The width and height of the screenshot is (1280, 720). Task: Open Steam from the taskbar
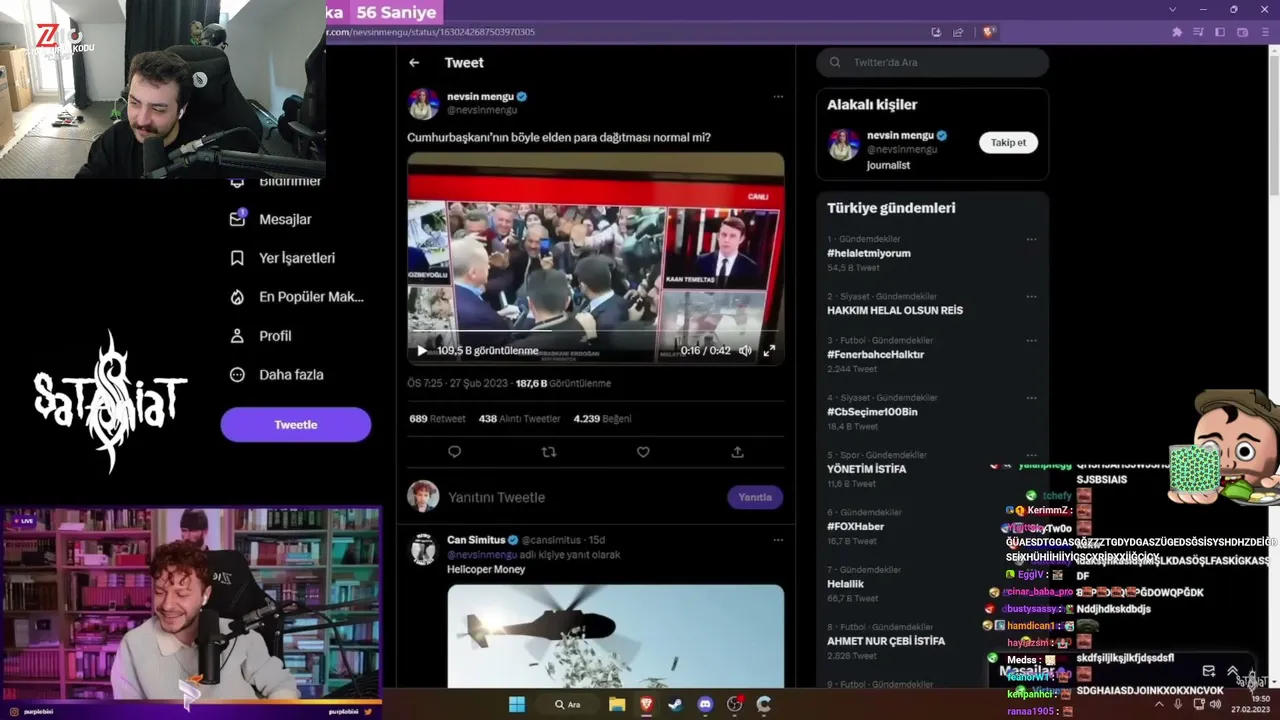click(x=676, y=704)
